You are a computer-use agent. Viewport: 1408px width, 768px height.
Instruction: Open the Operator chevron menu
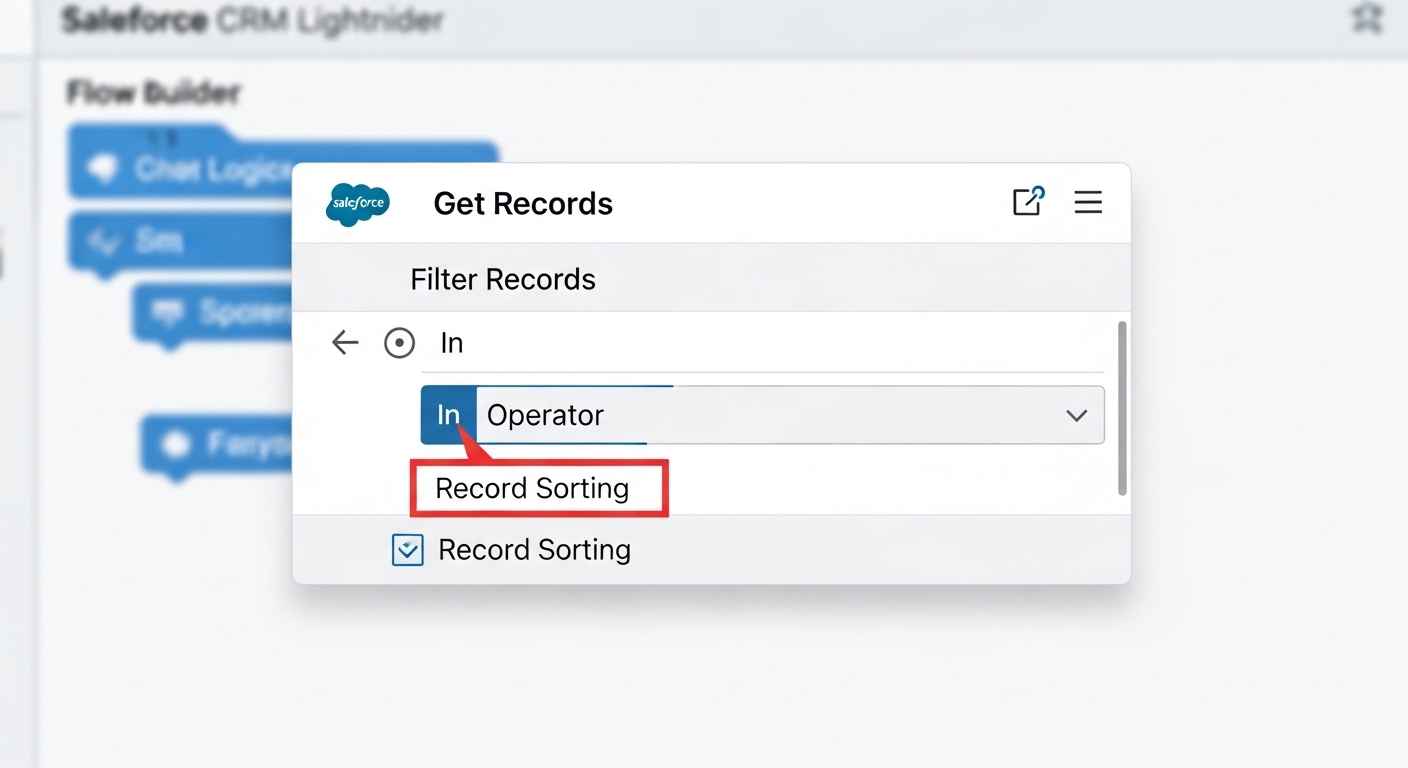coord(1077,414)
